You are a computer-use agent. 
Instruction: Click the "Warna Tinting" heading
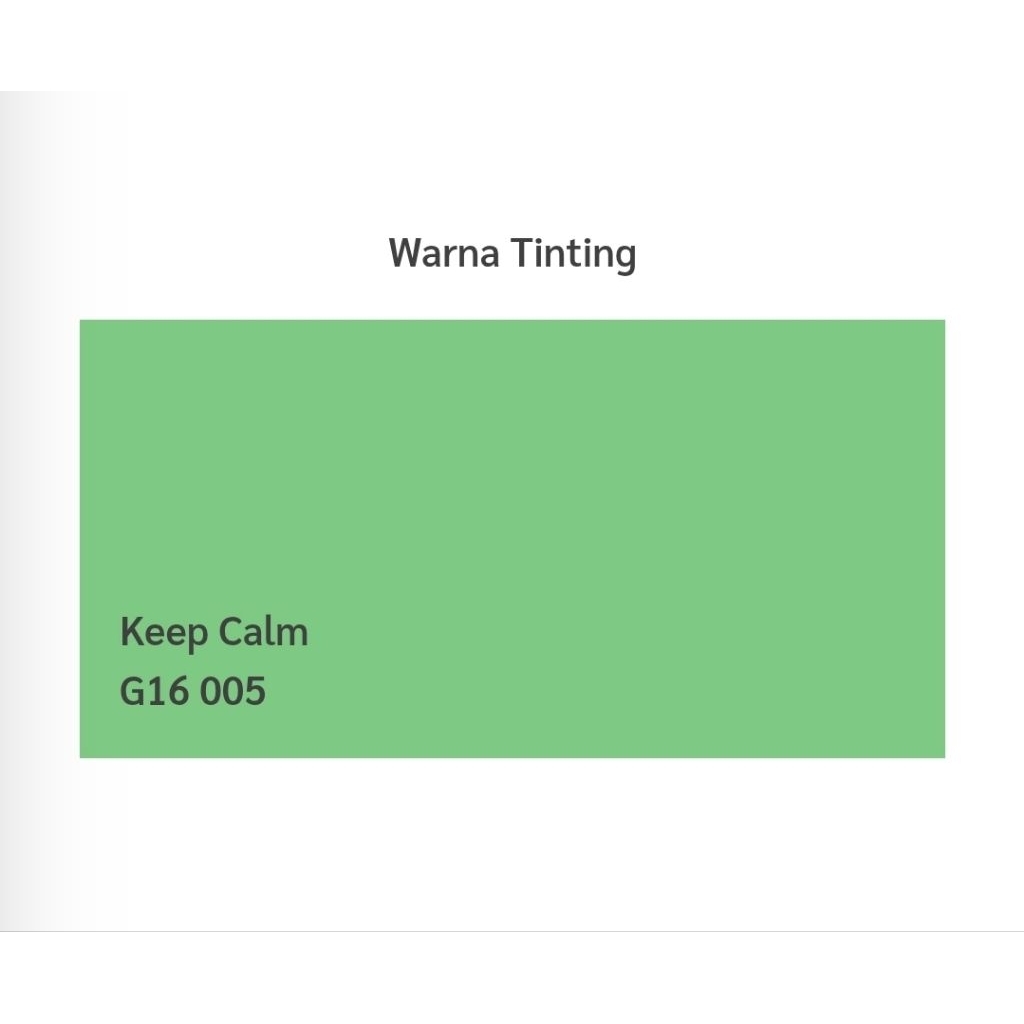click(512, 253)
